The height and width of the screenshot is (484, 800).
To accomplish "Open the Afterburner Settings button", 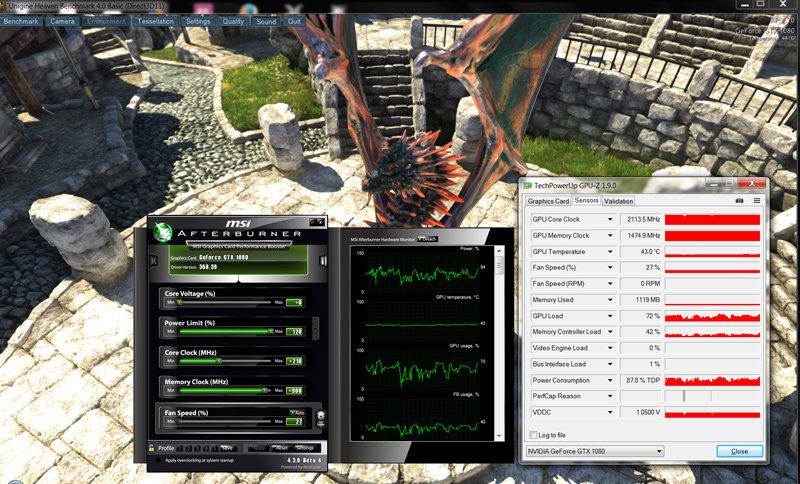I will pos(305,448).
